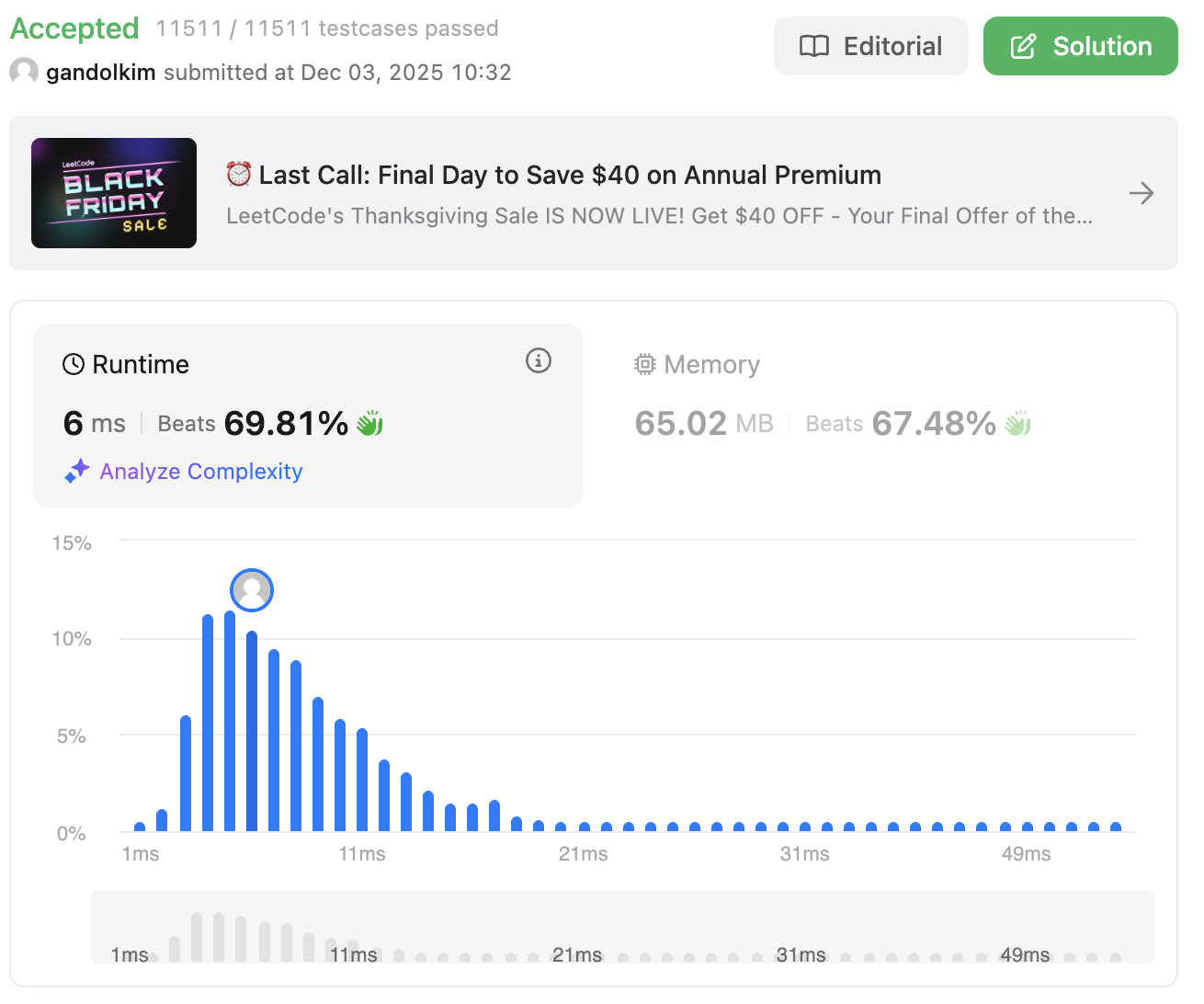1204x1004 pixels.
Task: Click the highlighted 6ms bar in the chart
Action: pyautogui.click(x=252, y=731)
